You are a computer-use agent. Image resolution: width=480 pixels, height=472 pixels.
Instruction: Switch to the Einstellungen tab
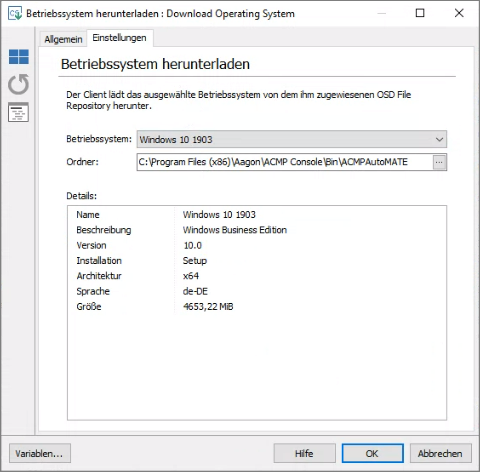click(119, 38)
